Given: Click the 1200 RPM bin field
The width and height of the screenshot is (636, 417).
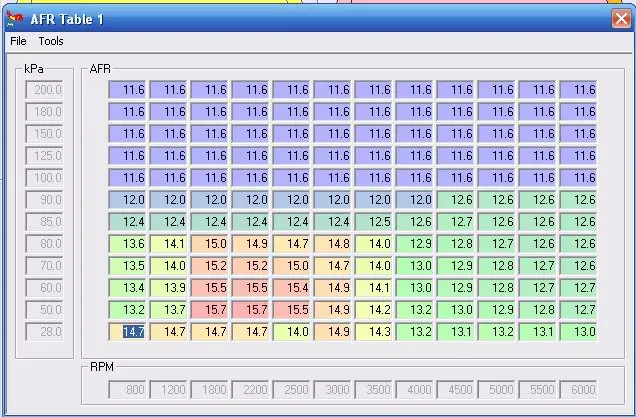Looking at the screenshot, I should 169,389.
